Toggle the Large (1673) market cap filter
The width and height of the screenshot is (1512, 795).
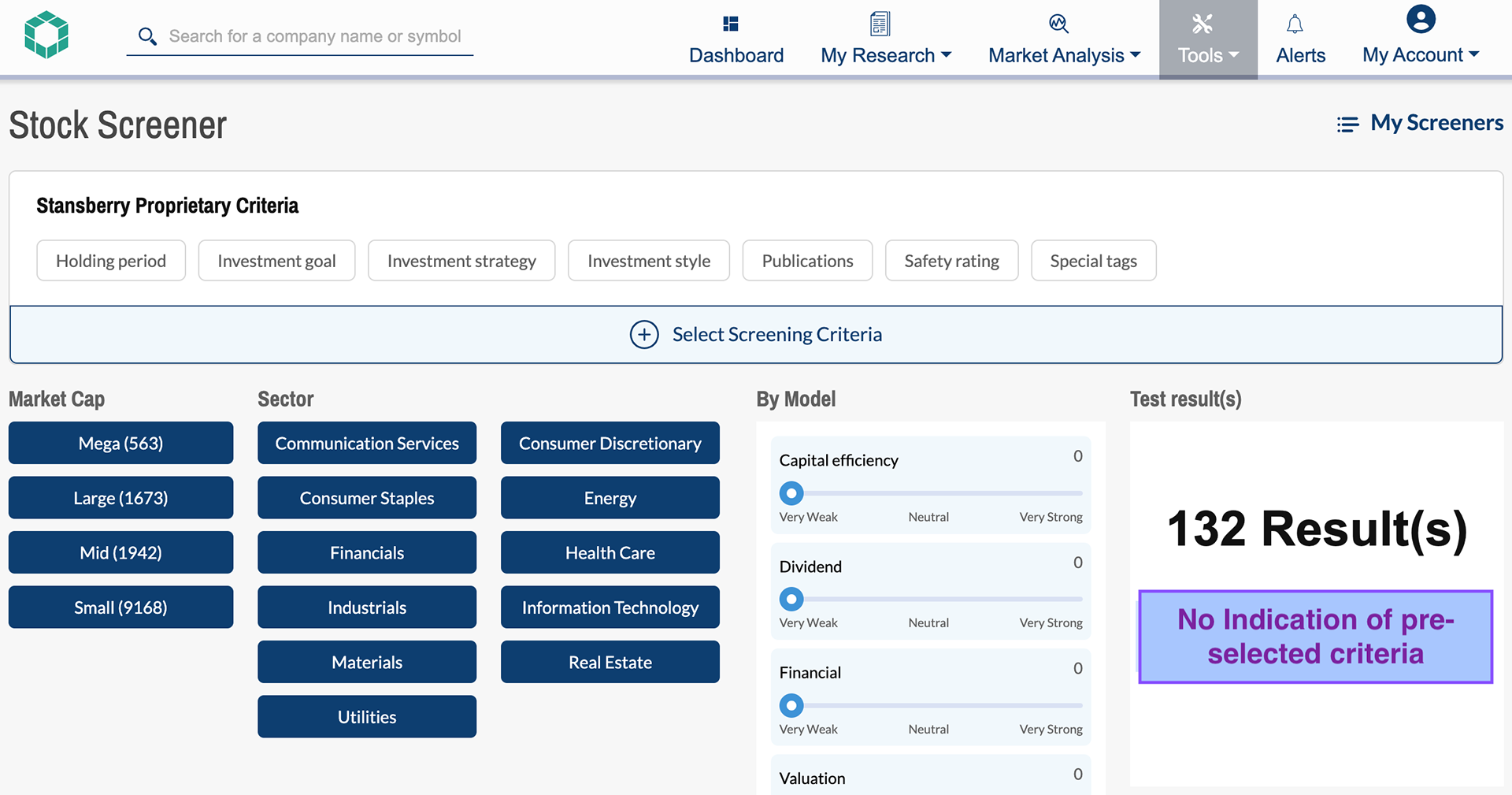pos(120,498)
